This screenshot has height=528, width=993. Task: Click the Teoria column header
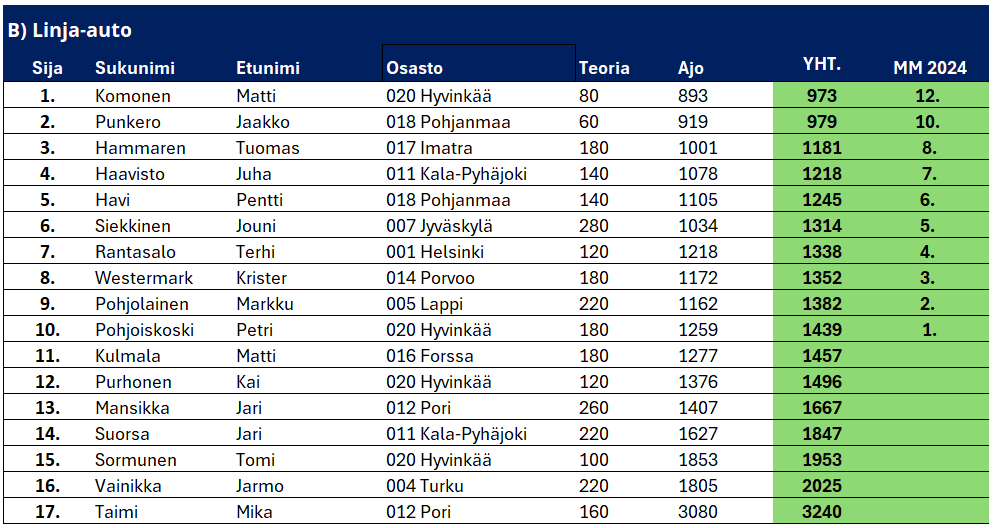click(x=604, y=68)
